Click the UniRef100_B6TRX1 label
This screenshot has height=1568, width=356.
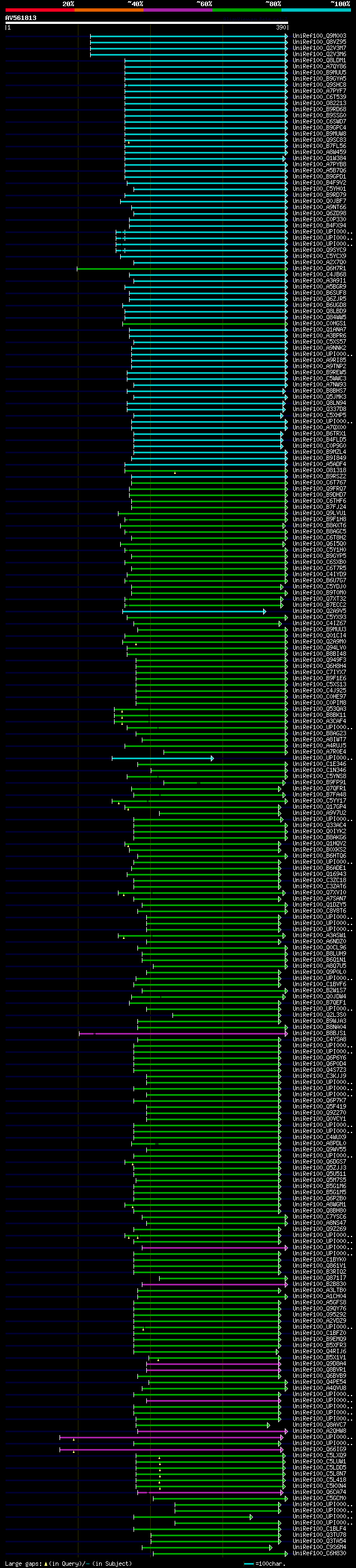coord(319,433)
